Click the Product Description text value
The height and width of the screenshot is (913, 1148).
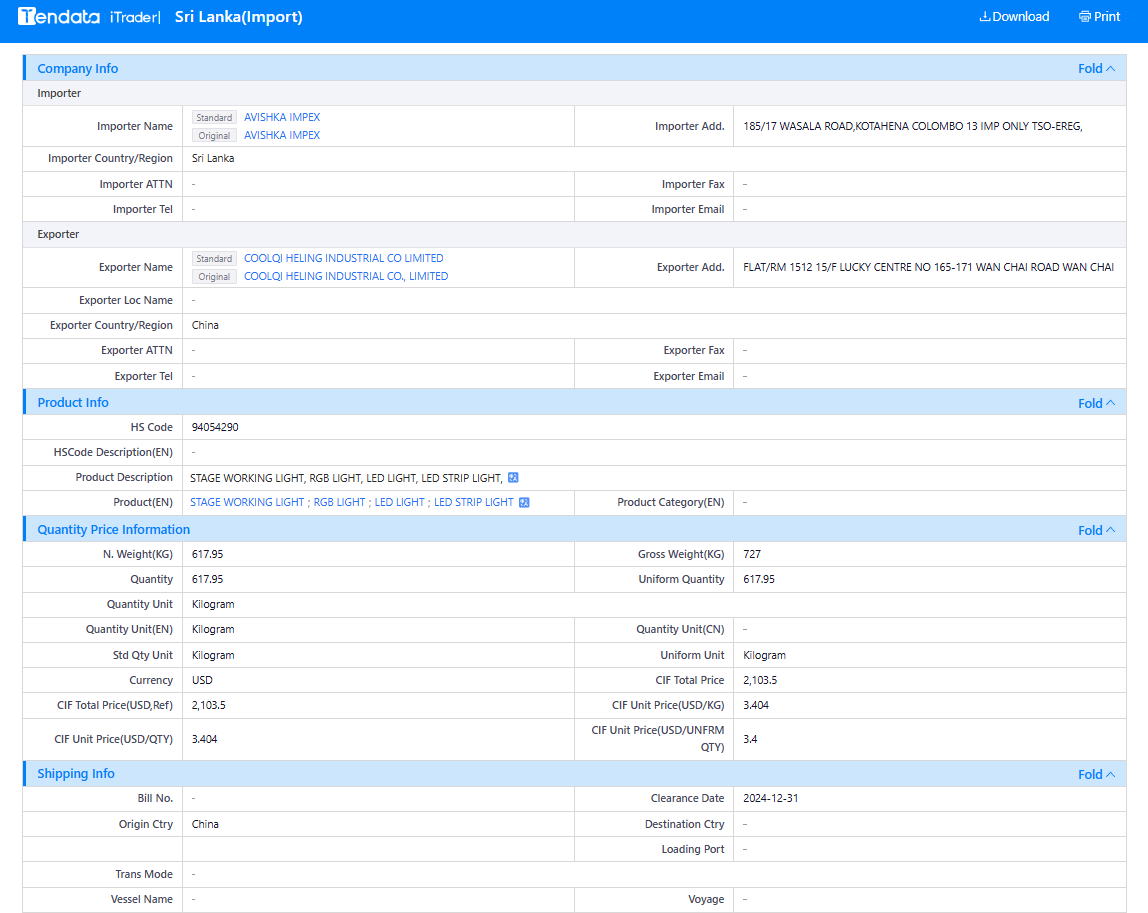(346, 478)
